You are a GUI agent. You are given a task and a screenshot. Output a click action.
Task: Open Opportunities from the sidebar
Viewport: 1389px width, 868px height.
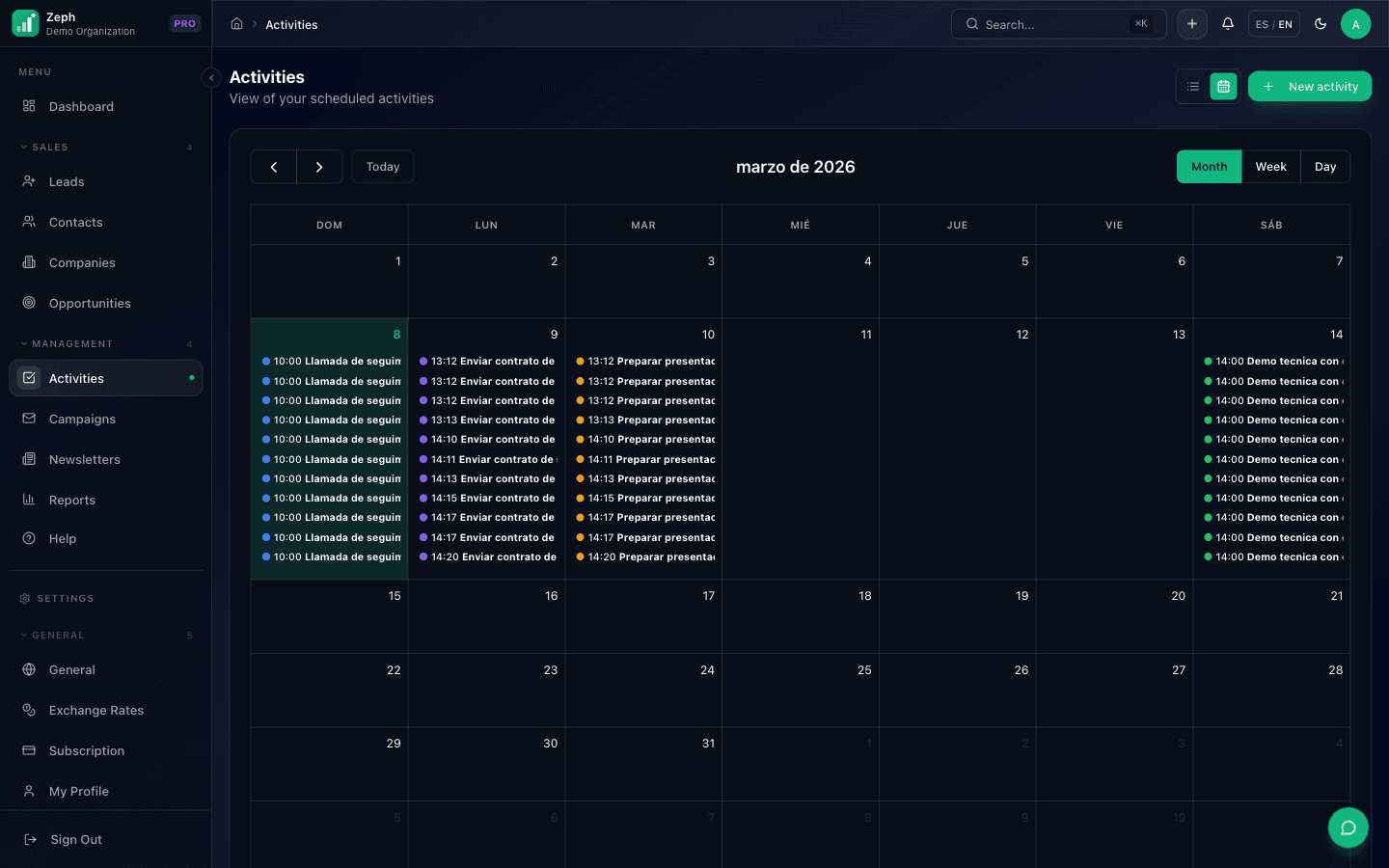pyautogui.click(x=29, y=303)
